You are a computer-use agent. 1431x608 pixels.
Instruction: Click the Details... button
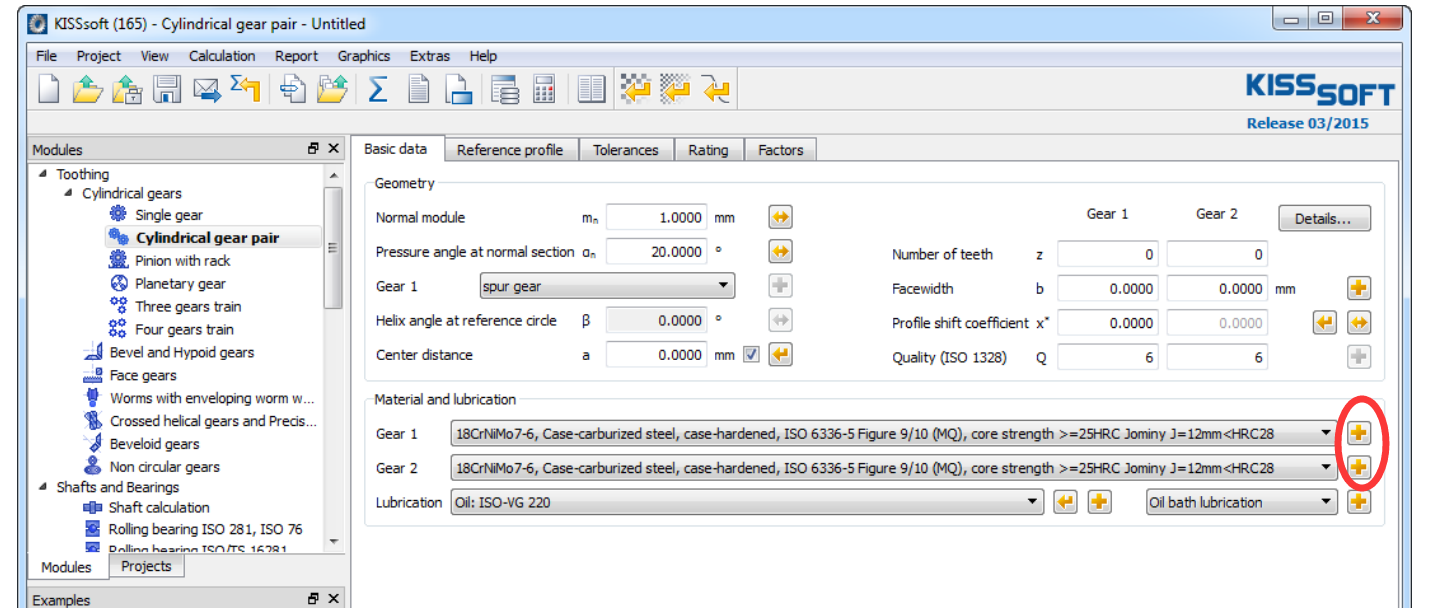tap(1324, 218)
